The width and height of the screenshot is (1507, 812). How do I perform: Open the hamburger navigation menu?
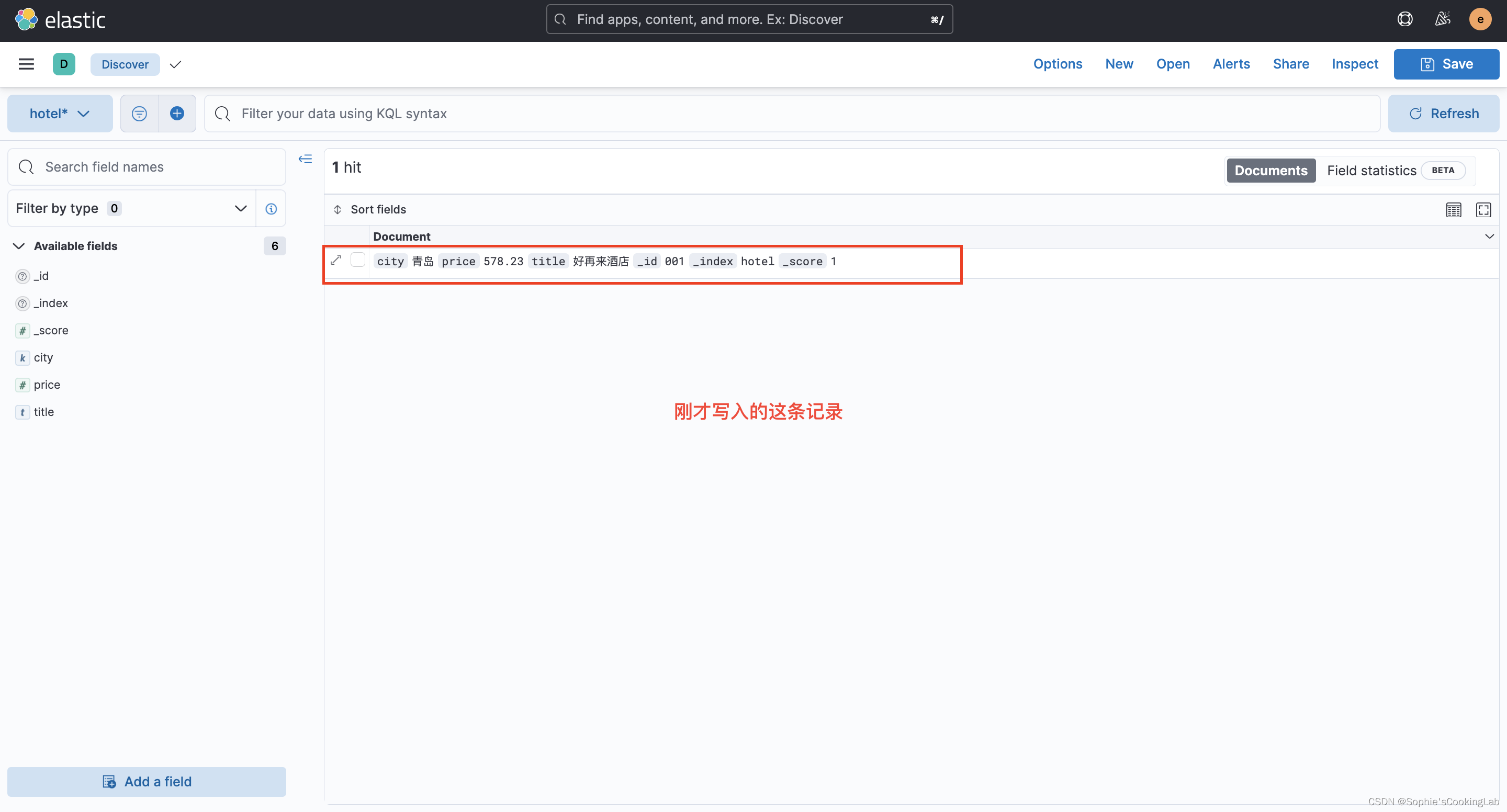[x=26, y=64]
